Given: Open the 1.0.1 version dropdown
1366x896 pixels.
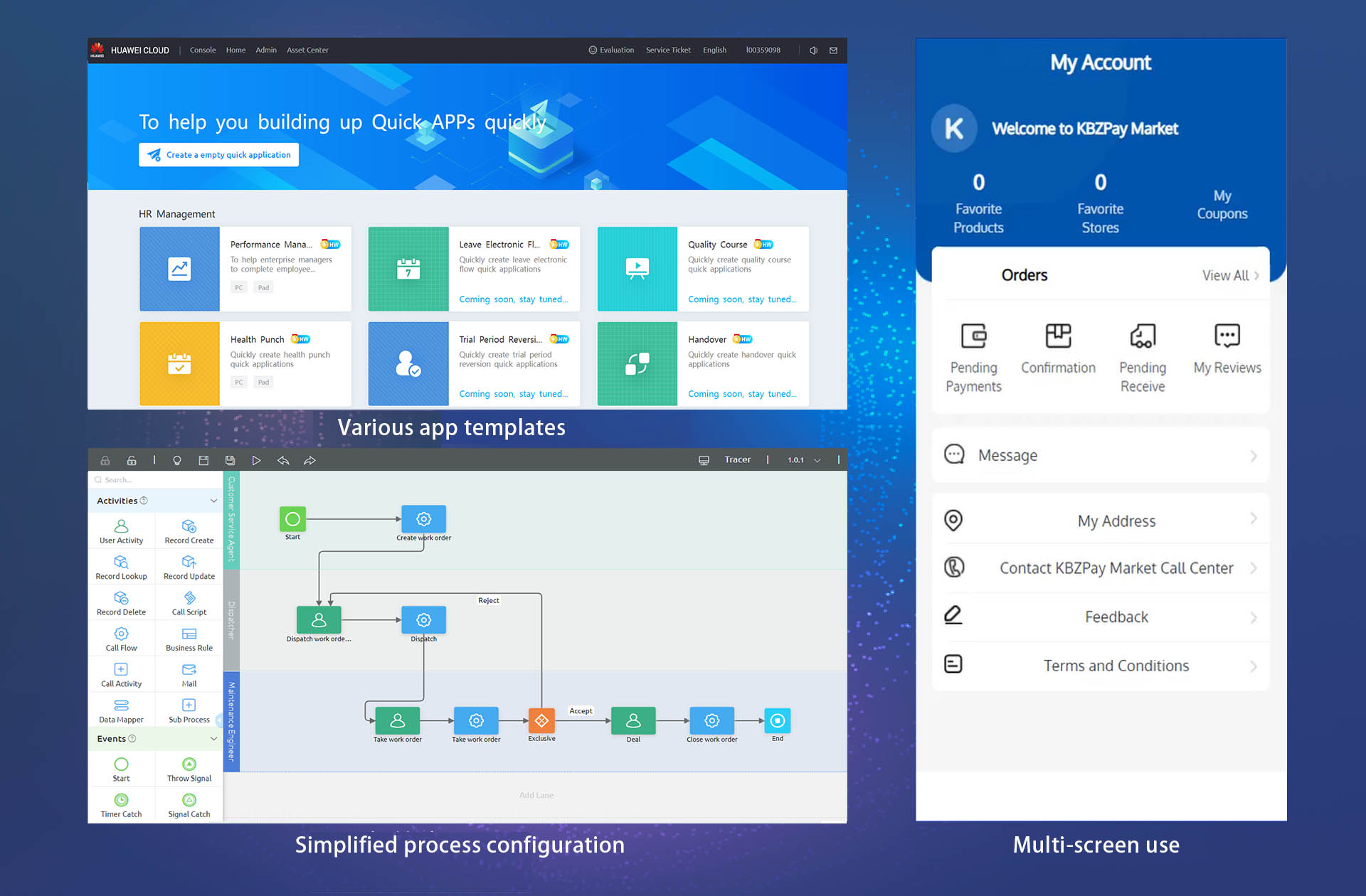Looking at the screenshot, I should [x=817, y=460].
